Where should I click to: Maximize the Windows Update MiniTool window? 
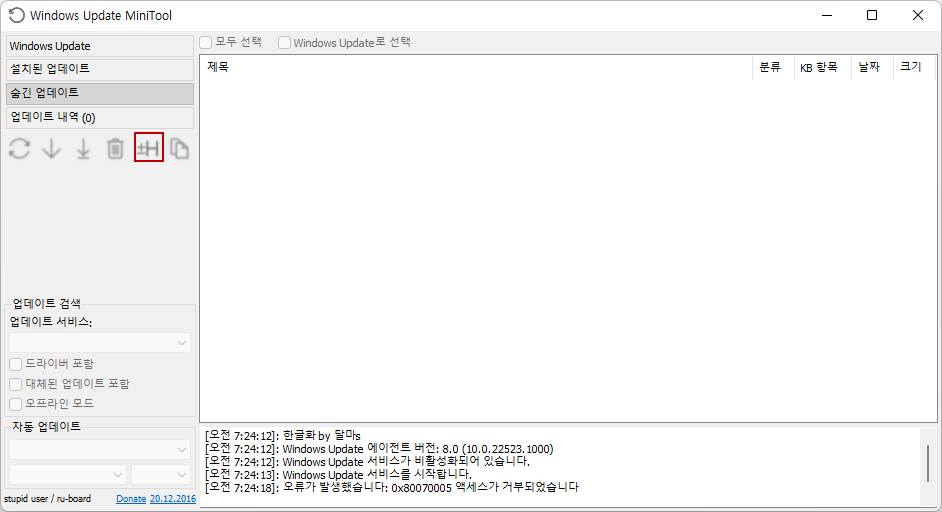click(x=872, y=15)
